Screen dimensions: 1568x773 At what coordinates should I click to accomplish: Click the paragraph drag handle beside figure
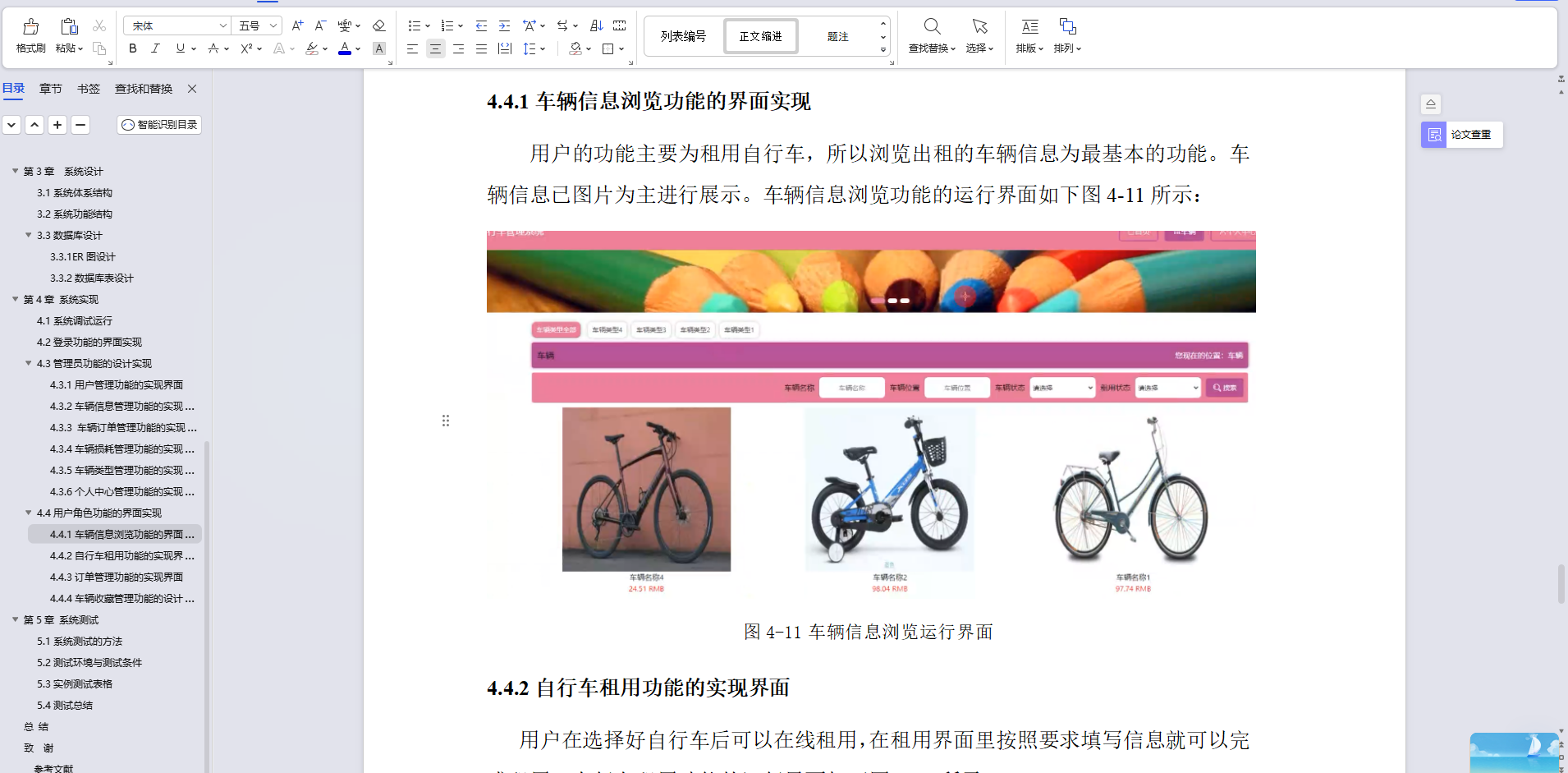point(446,421)
